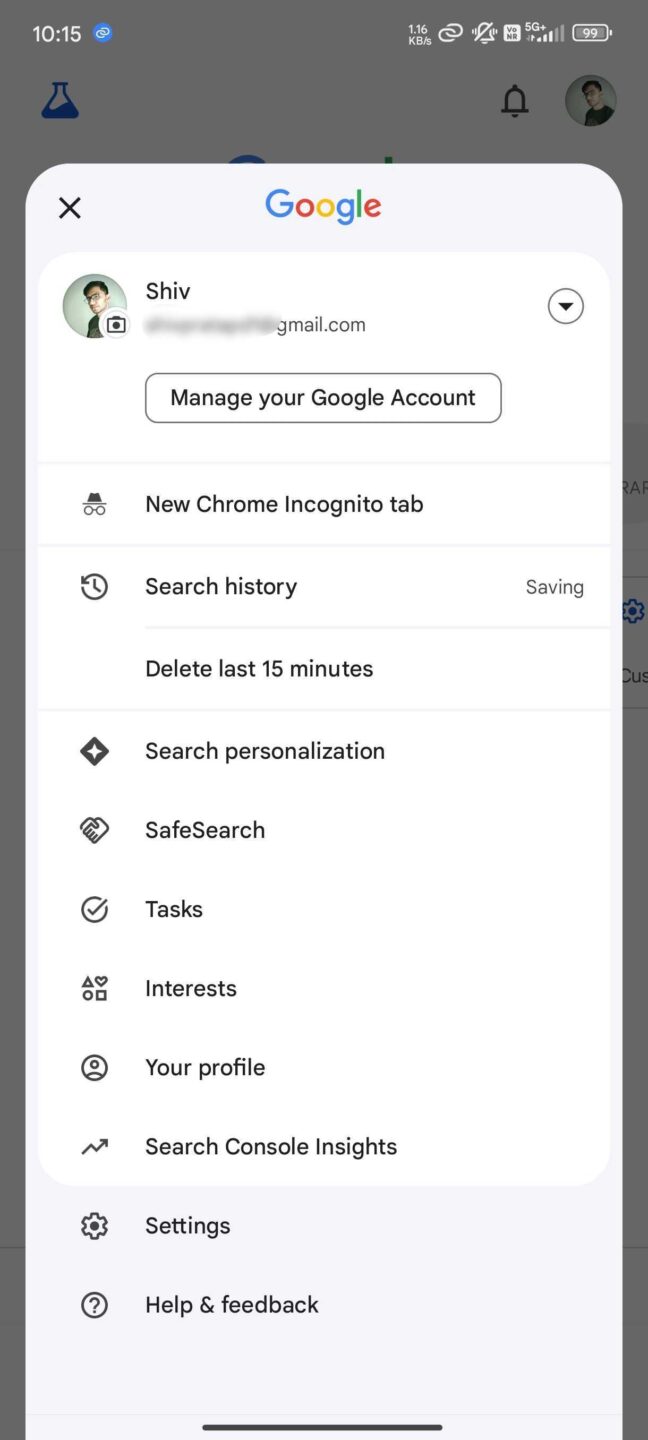Image resolution: width=648 pixels, height=1440 pixels.
Task: Select the SafeSearch icon
Action: pos(94,829)
